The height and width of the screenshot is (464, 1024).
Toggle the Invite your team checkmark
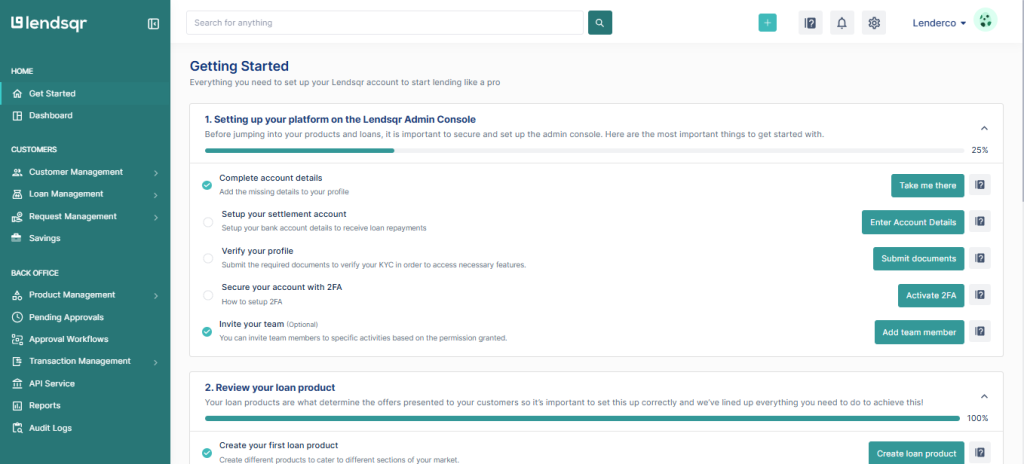207,331
